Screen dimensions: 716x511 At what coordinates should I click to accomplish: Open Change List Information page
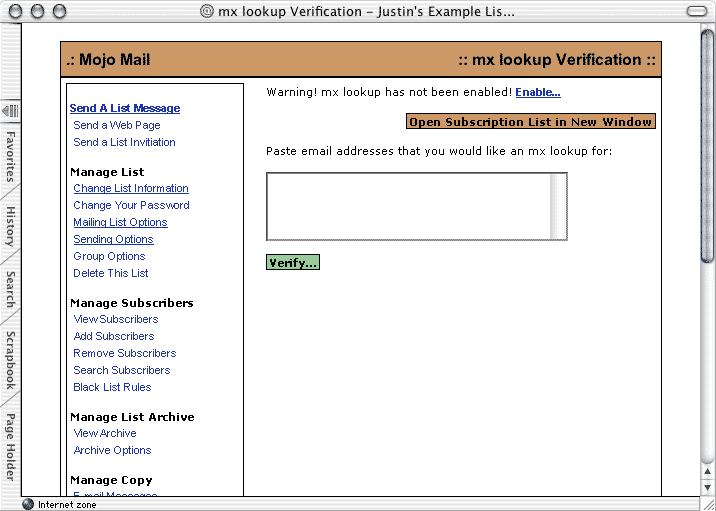pyautogui.click(x=131, y=188)
